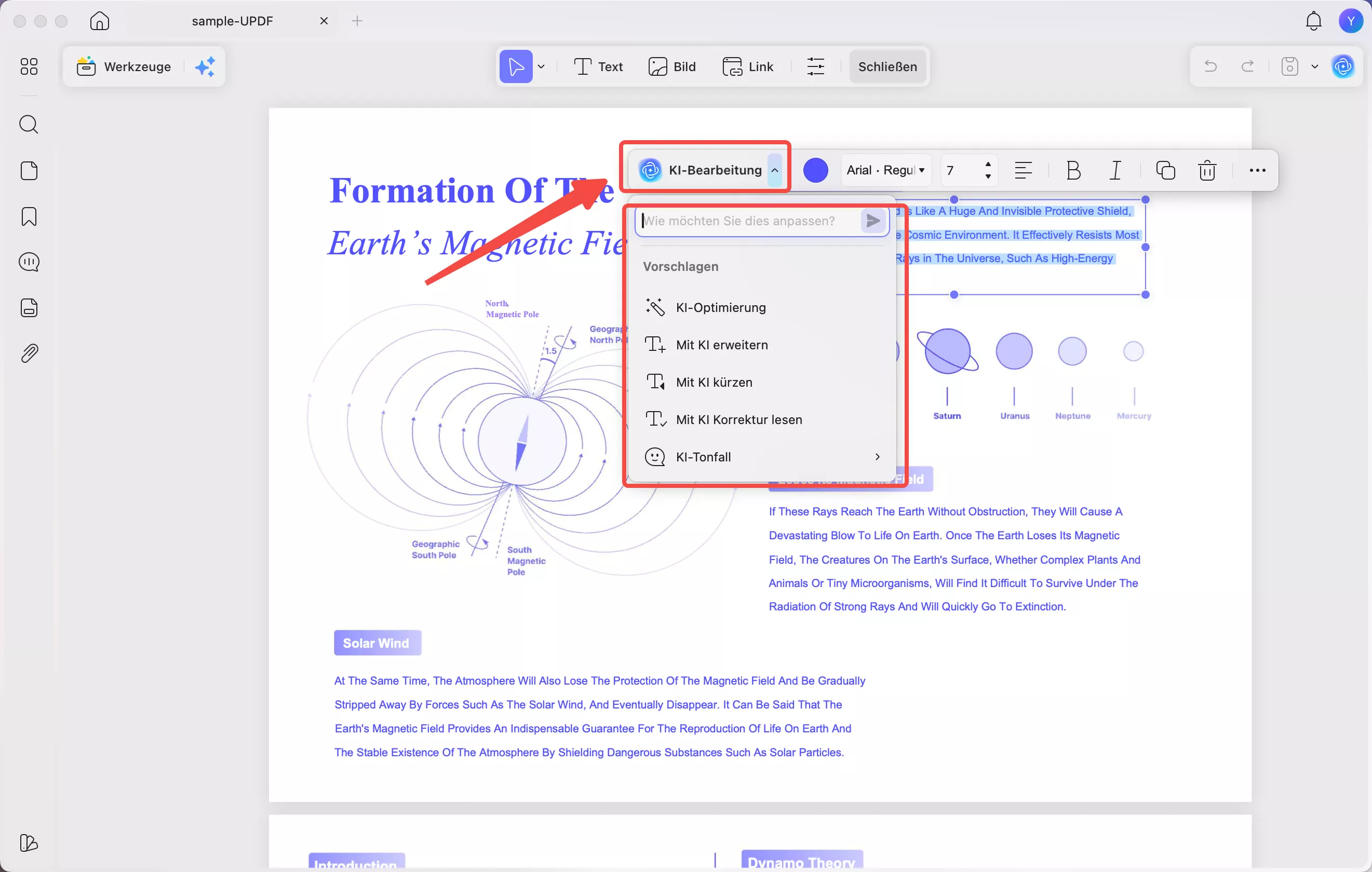Collapse the KI-Bearbeitung dropdown

774,170
